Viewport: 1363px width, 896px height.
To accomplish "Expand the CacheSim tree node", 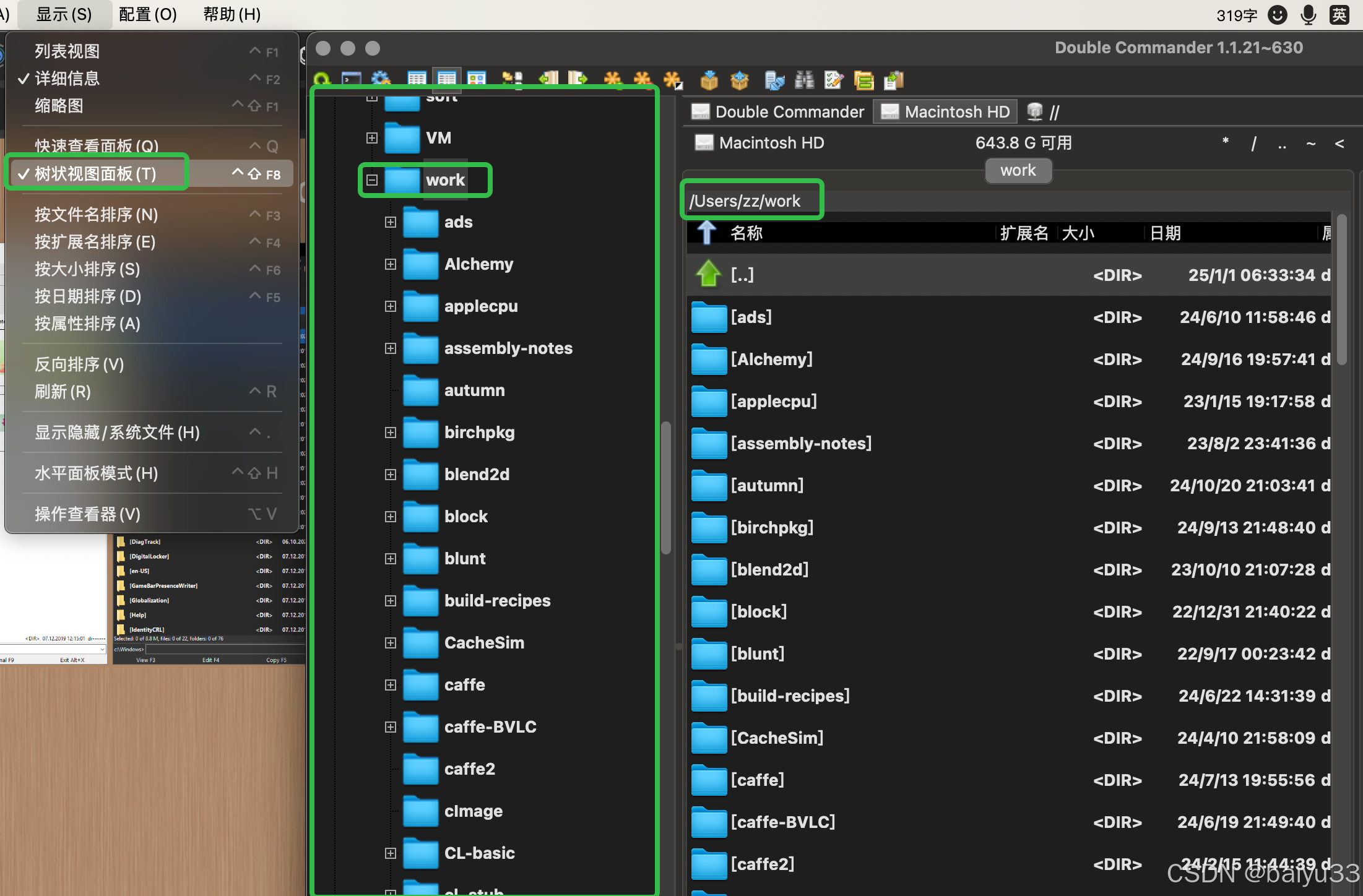I will tap(391, 643).
